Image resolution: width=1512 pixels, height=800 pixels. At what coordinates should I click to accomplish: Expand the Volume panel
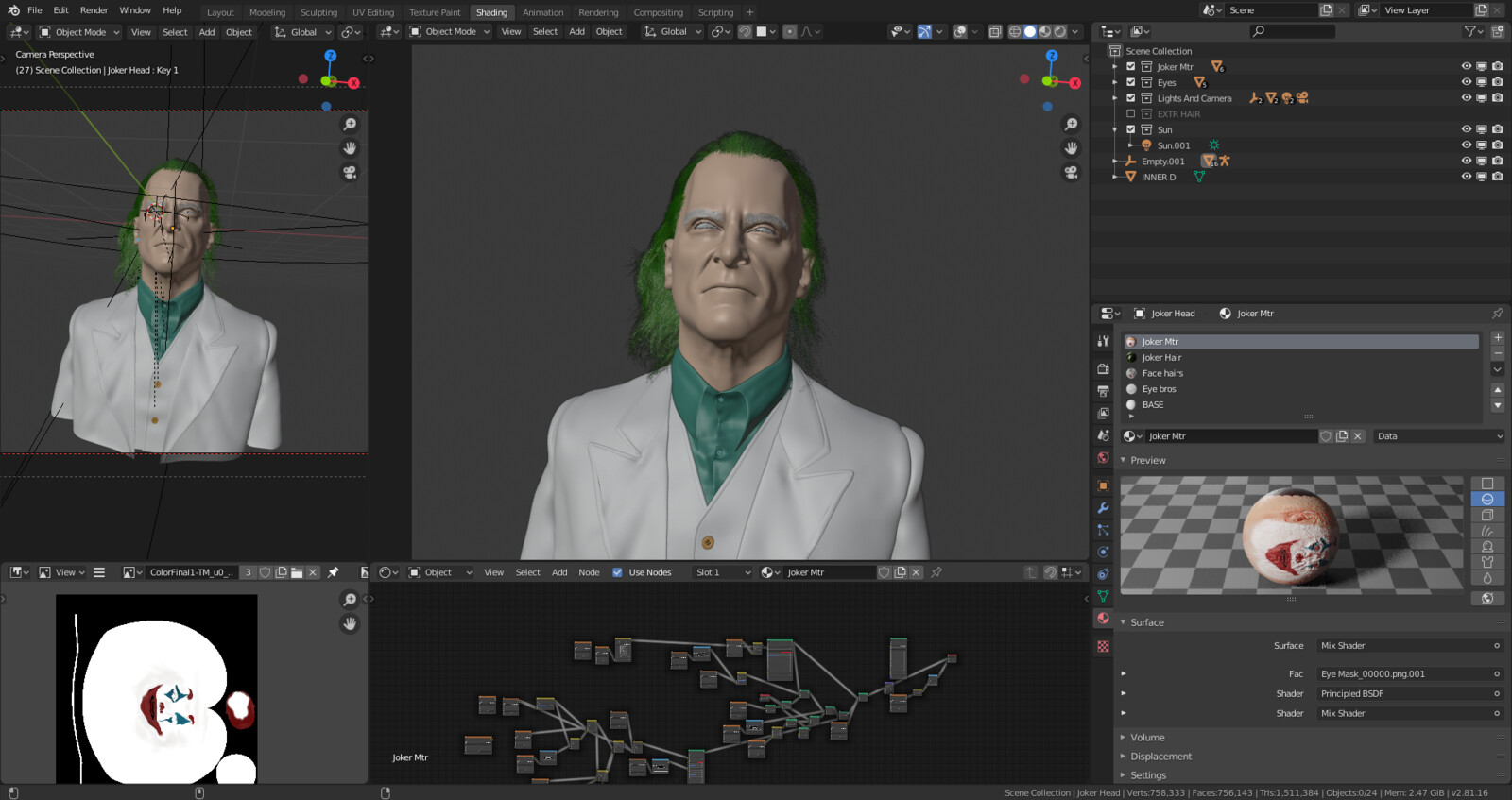(x=1123, y=738)
